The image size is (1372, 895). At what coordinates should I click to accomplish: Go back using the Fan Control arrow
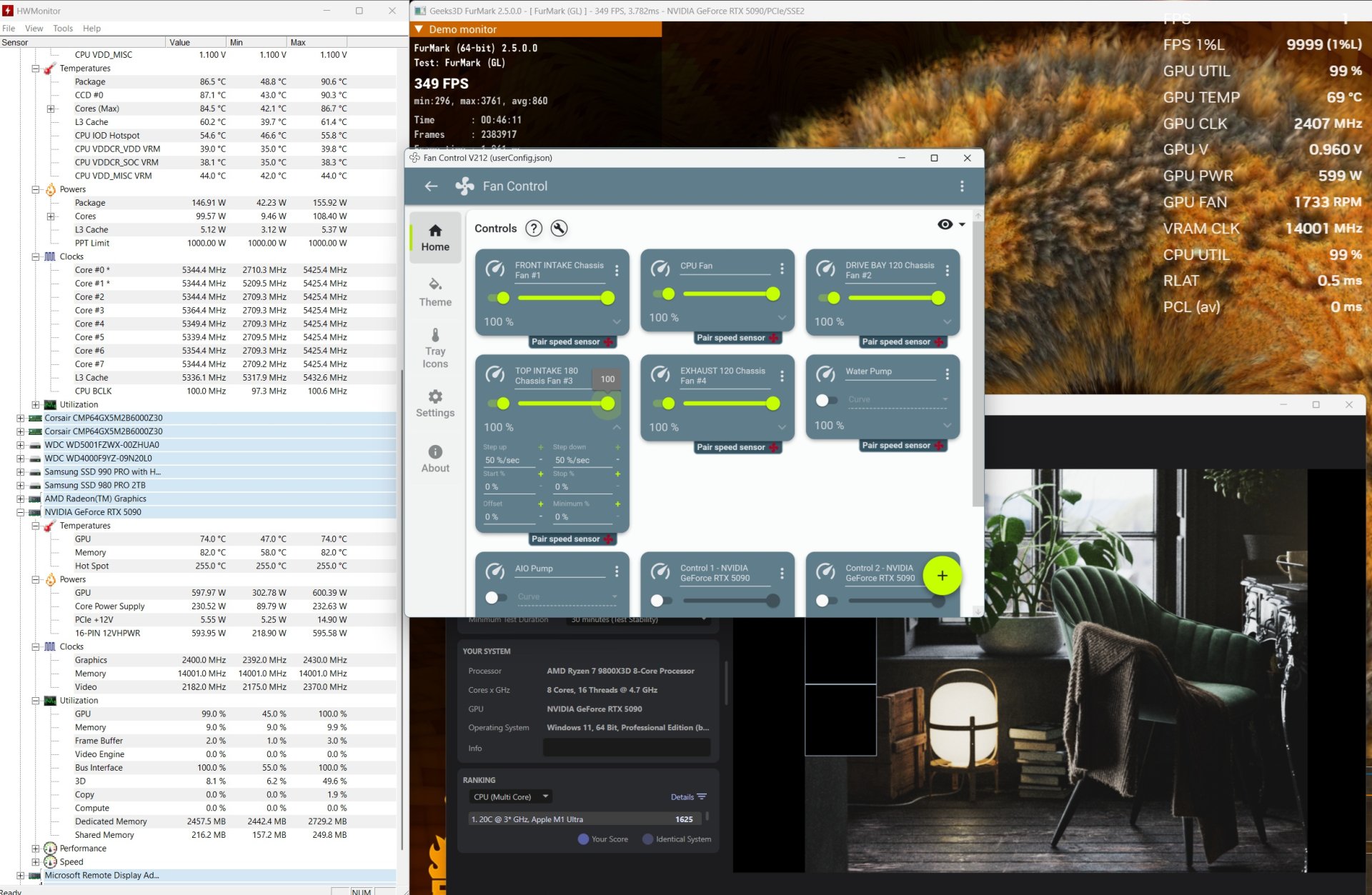[431, 186]
